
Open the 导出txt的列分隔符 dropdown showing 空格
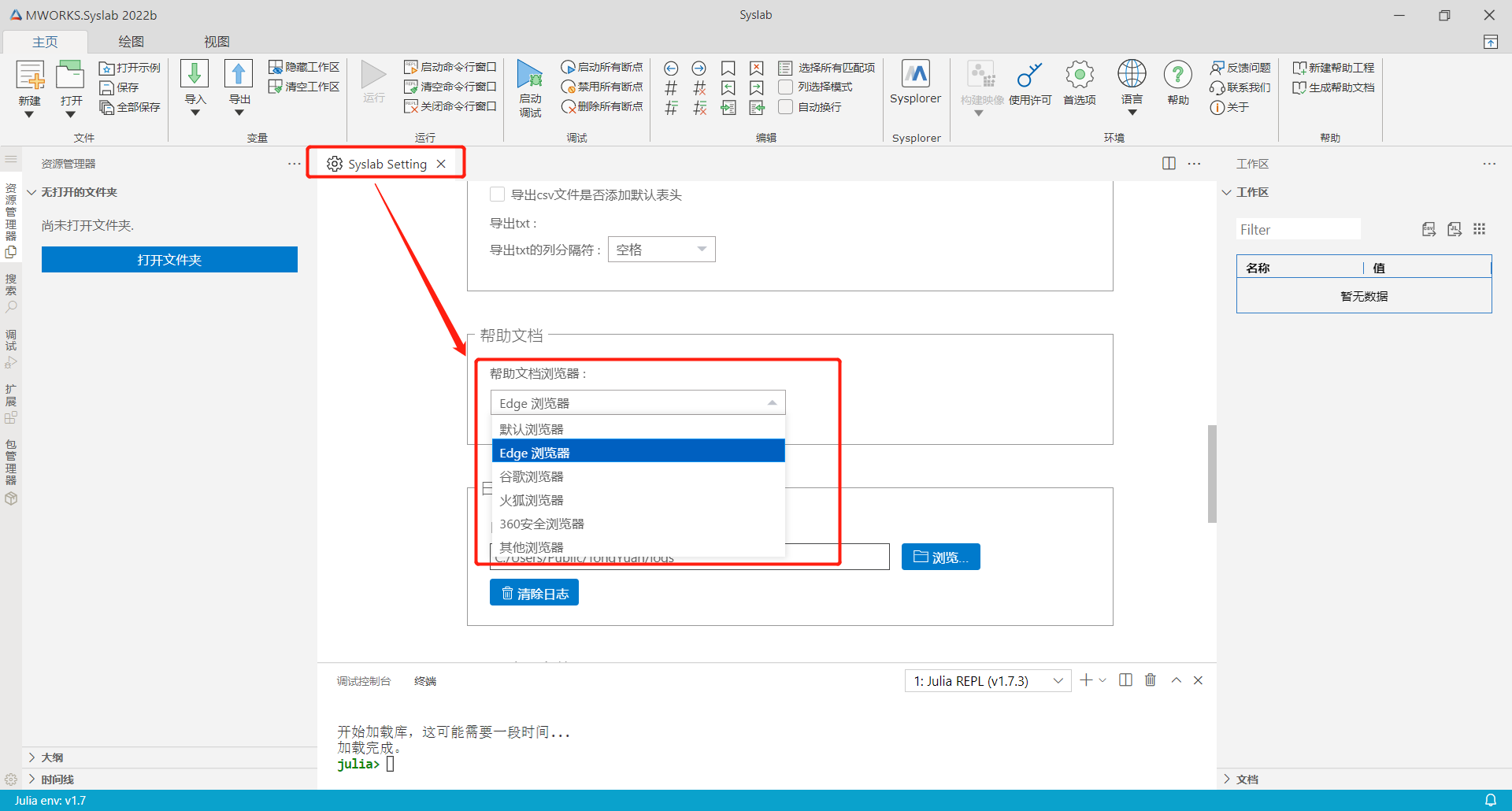(x=661, y=250)
